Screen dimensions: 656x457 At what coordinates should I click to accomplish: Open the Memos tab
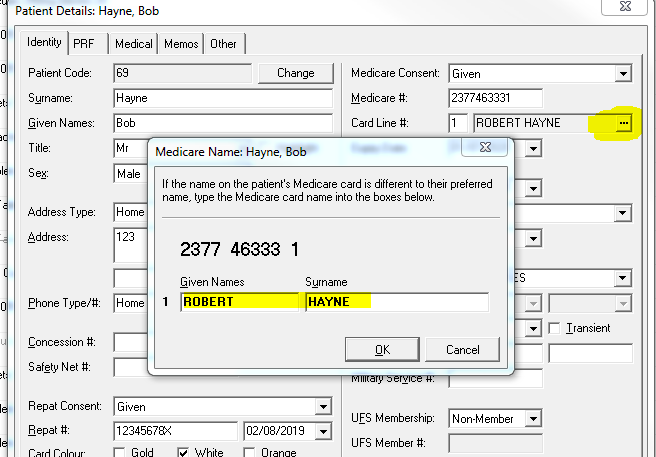[x=181, y=44]
